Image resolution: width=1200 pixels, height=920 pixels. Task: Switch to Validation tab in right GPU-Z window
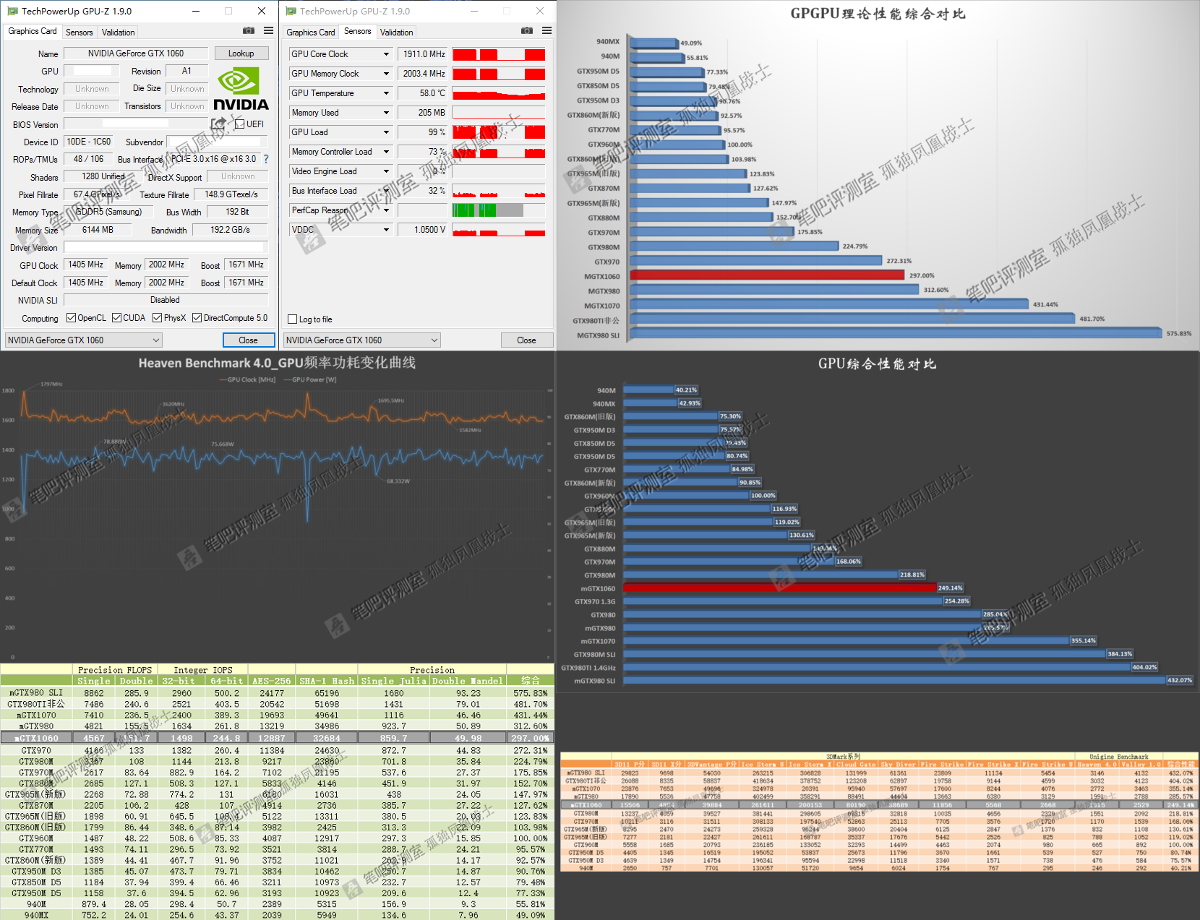click(397, 32)
